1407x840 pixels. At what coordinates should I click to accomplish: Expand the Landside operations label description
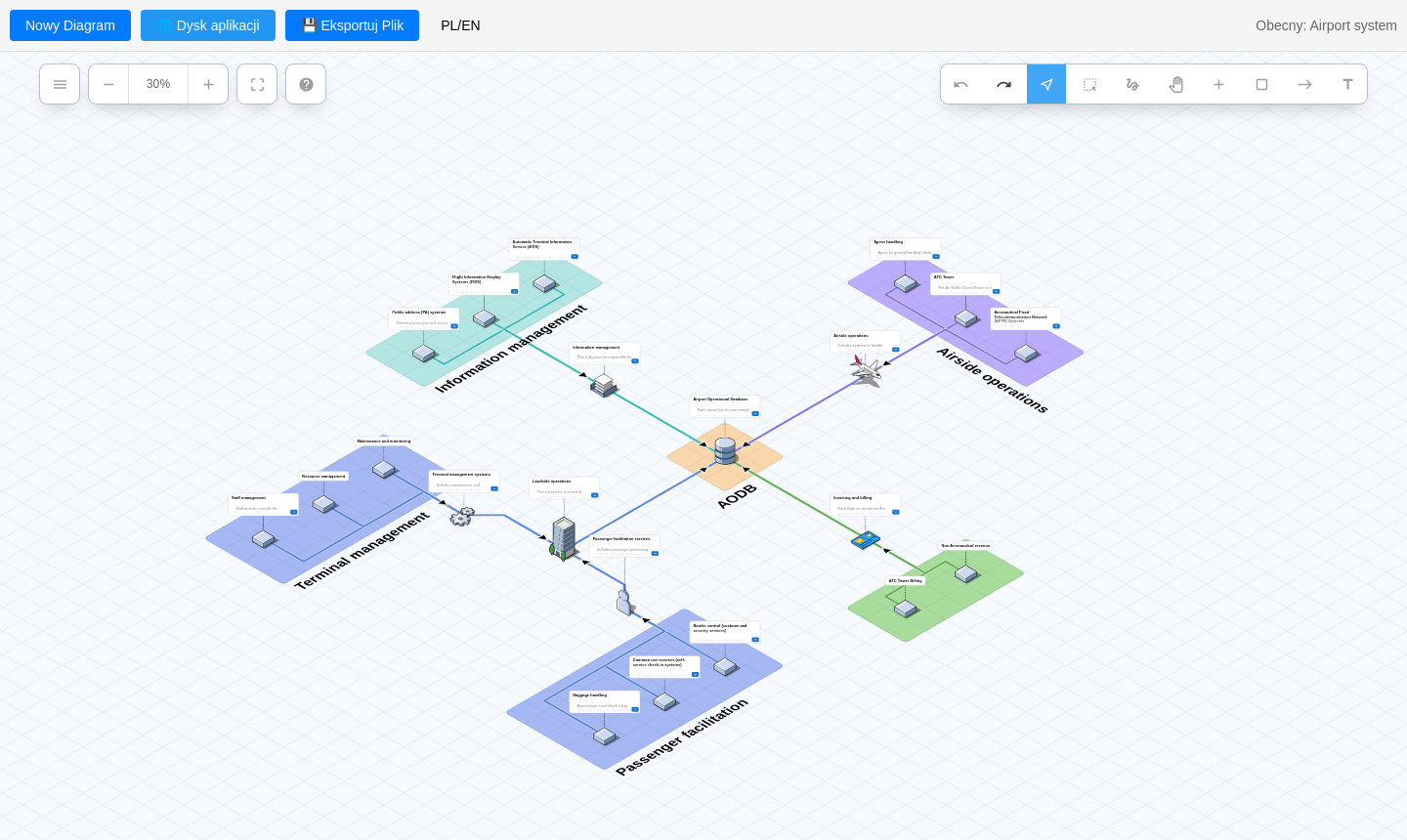pyautogui.click(x=595, y=495)
